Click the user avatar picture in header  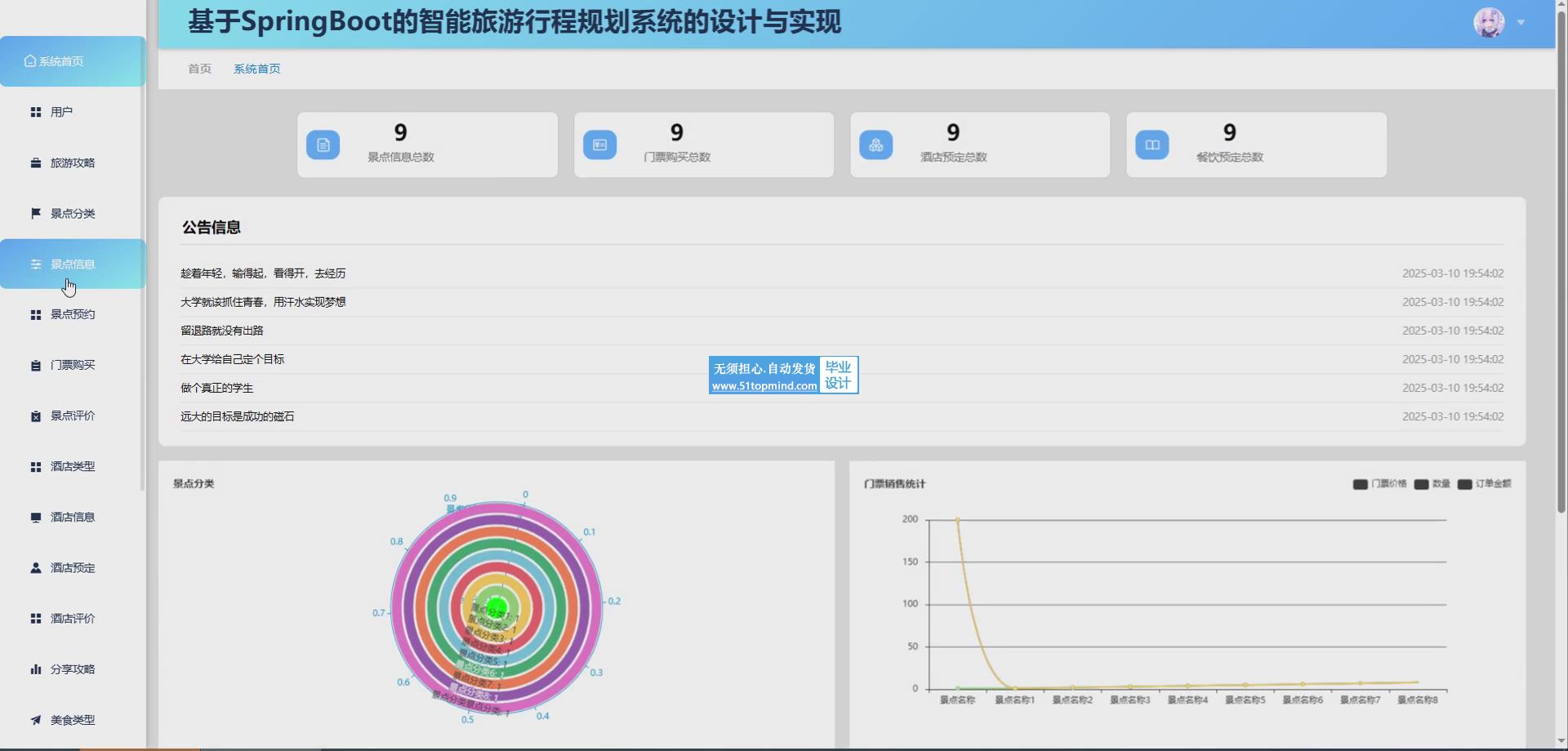[1488, 23]
